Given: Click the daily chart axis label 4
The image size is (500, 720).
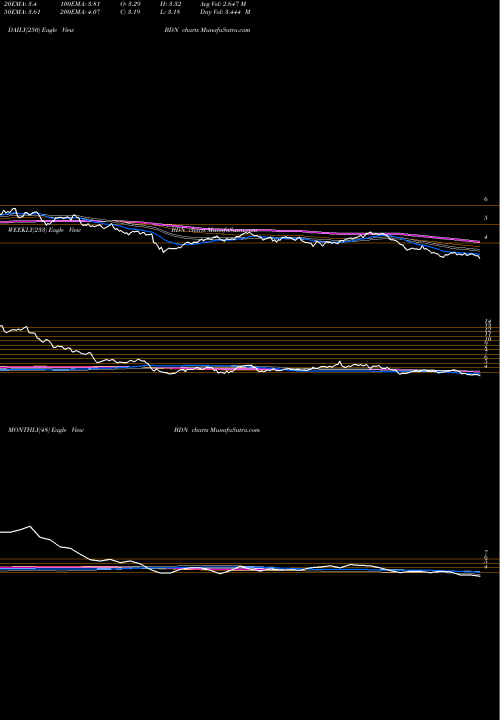Looking at the screenshot, I should [485, 237].
